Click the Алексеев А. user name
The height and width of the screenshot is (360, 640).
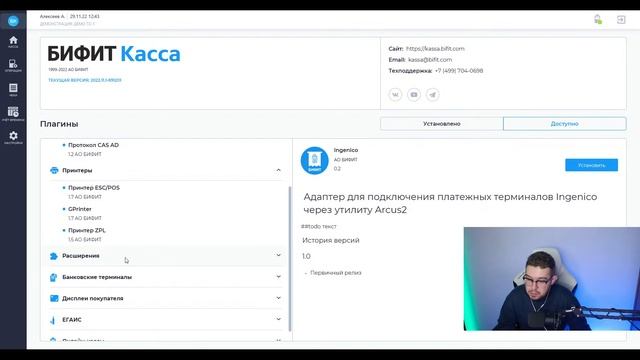pyautogui.click(x=52, y=16)
